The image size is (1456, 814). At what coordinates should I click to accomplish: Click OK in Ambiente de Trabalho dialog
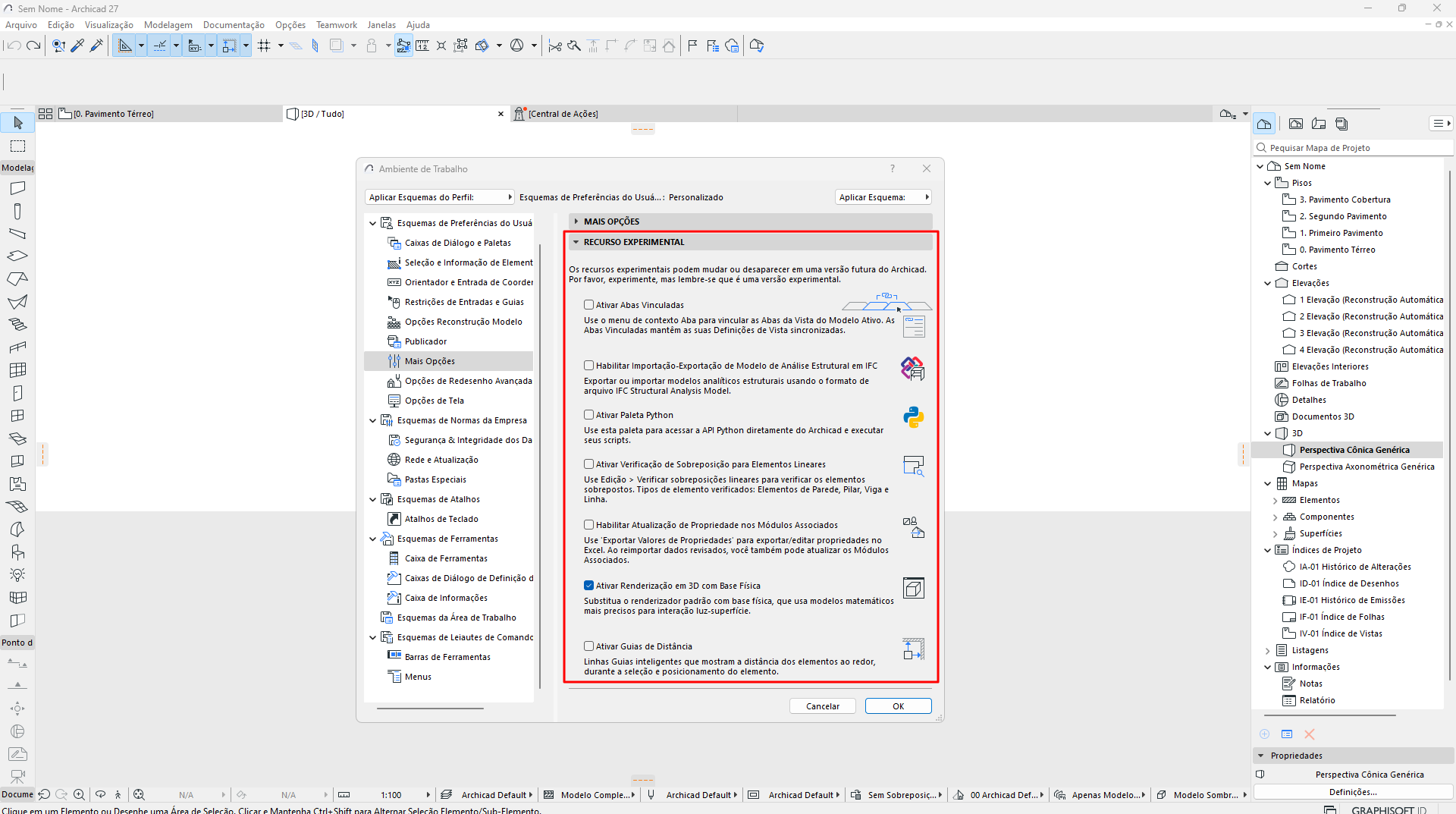point(899,706)
